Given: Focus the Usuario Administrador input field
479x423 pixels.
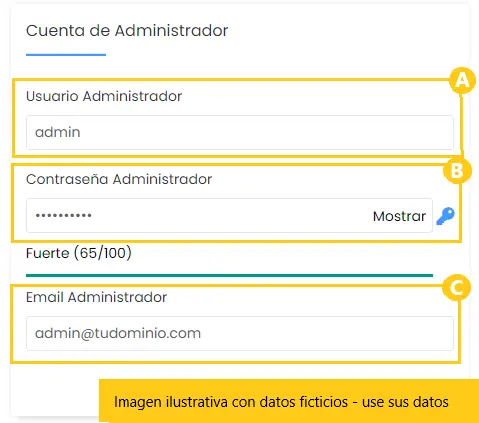Looking at the screenshot, I should click(x=240, y=132).
